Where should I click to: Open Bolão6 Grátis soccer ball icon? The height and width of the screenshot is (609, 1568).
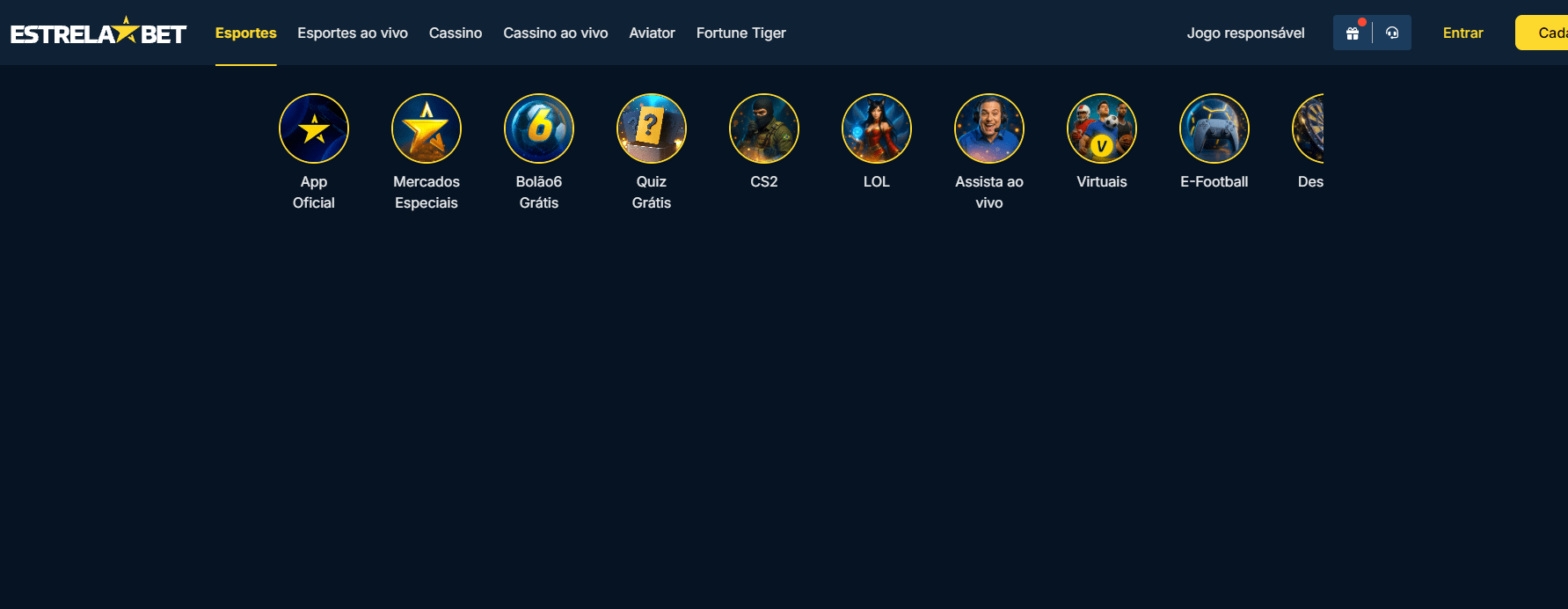click(539, 128)
